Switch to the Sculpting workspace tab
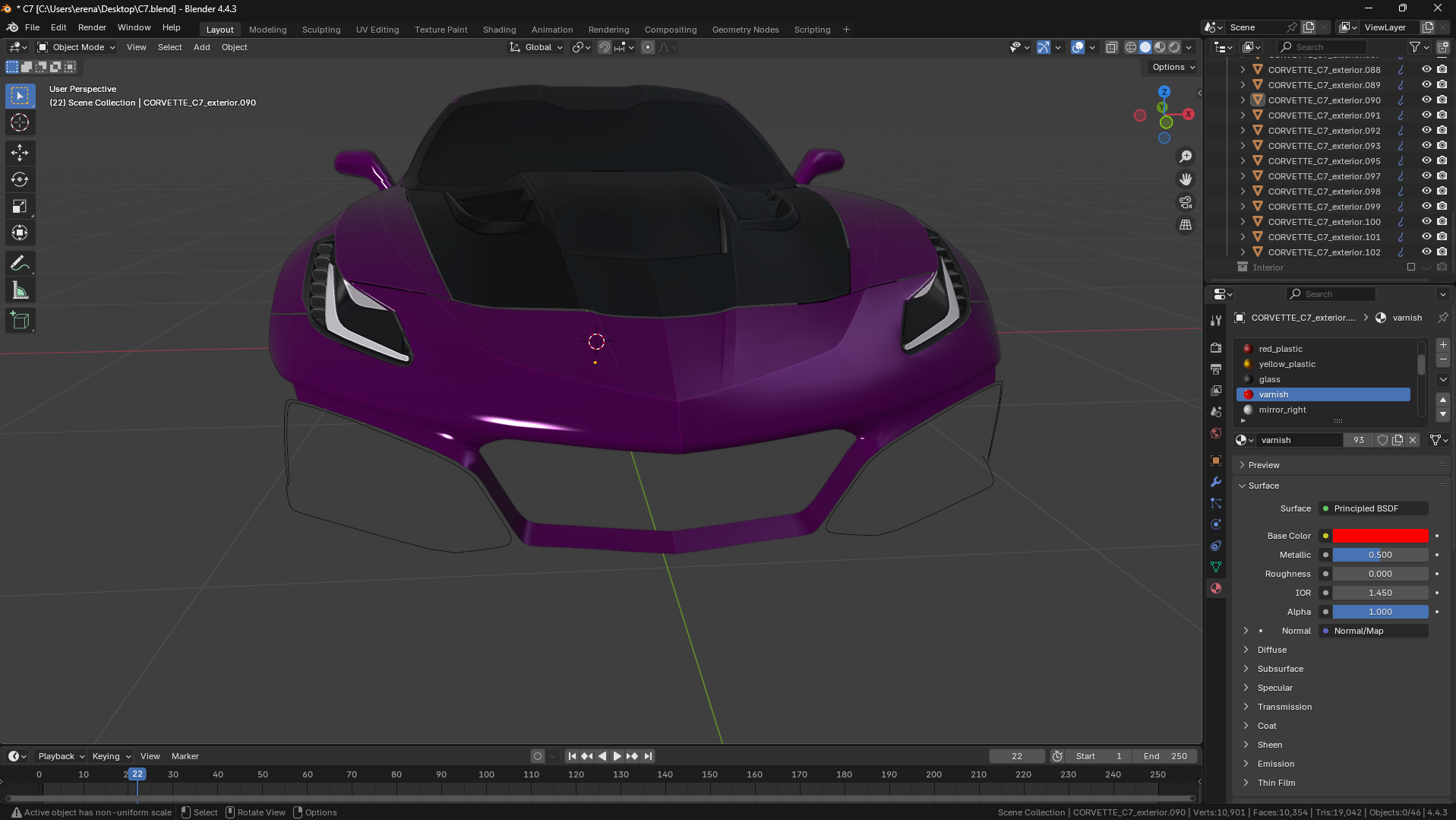The image size is (1456, 820). click(321, 30)
